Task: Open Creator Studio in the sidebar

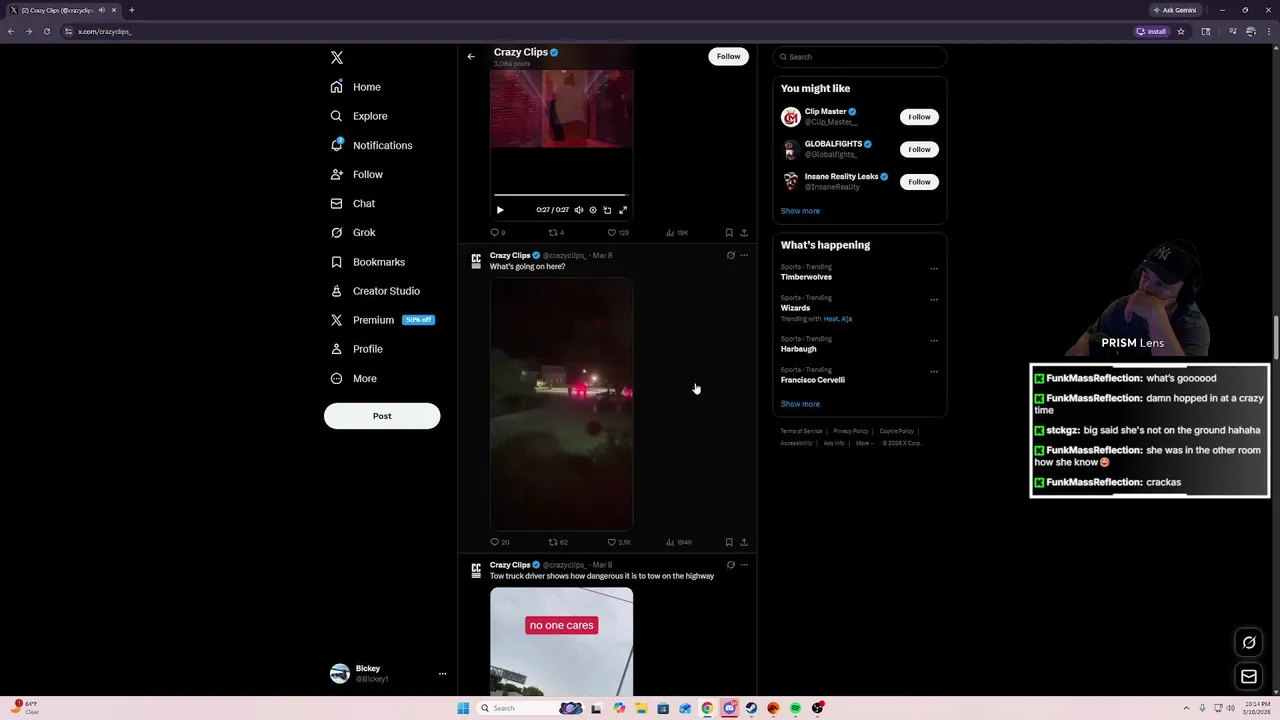Action: [x=375, y=291]
